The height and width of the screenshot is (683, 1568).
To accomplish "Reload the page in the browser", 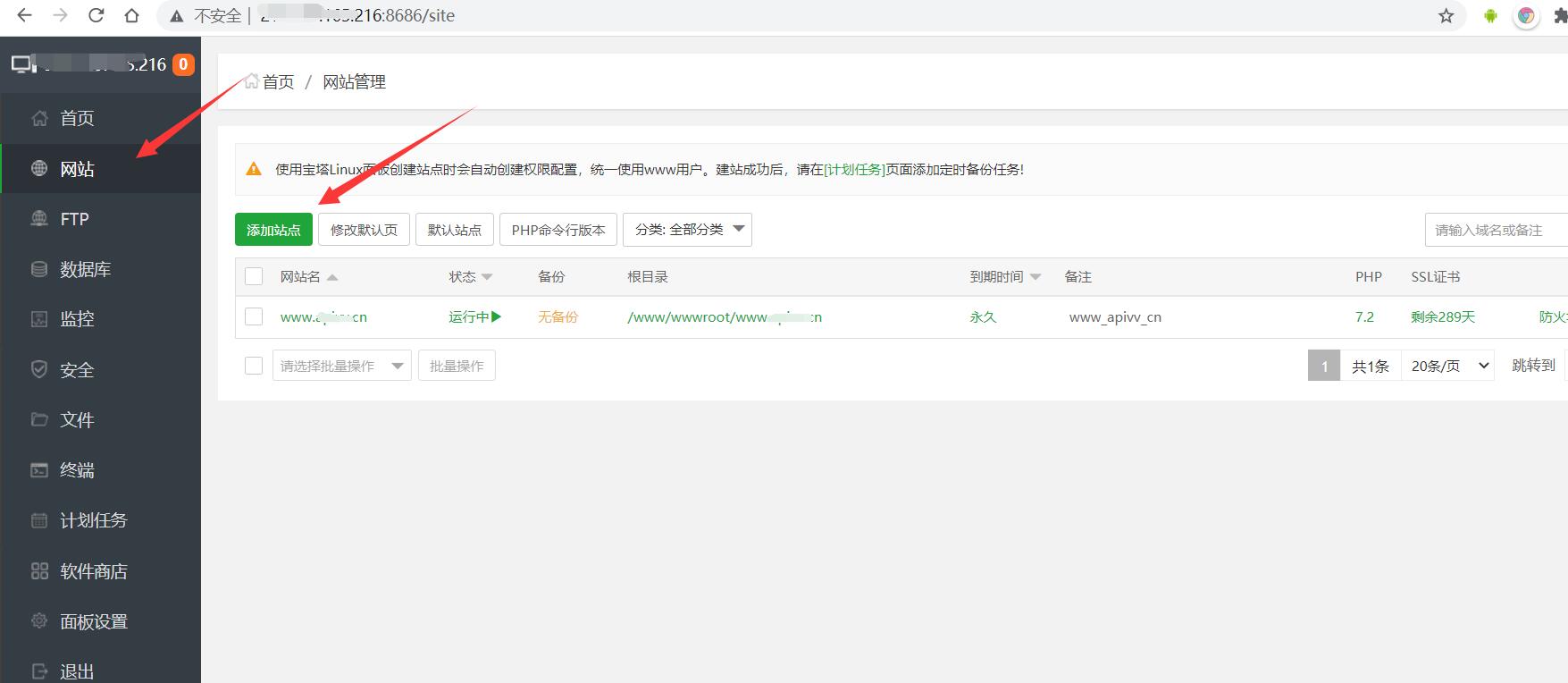I will 96,16.
